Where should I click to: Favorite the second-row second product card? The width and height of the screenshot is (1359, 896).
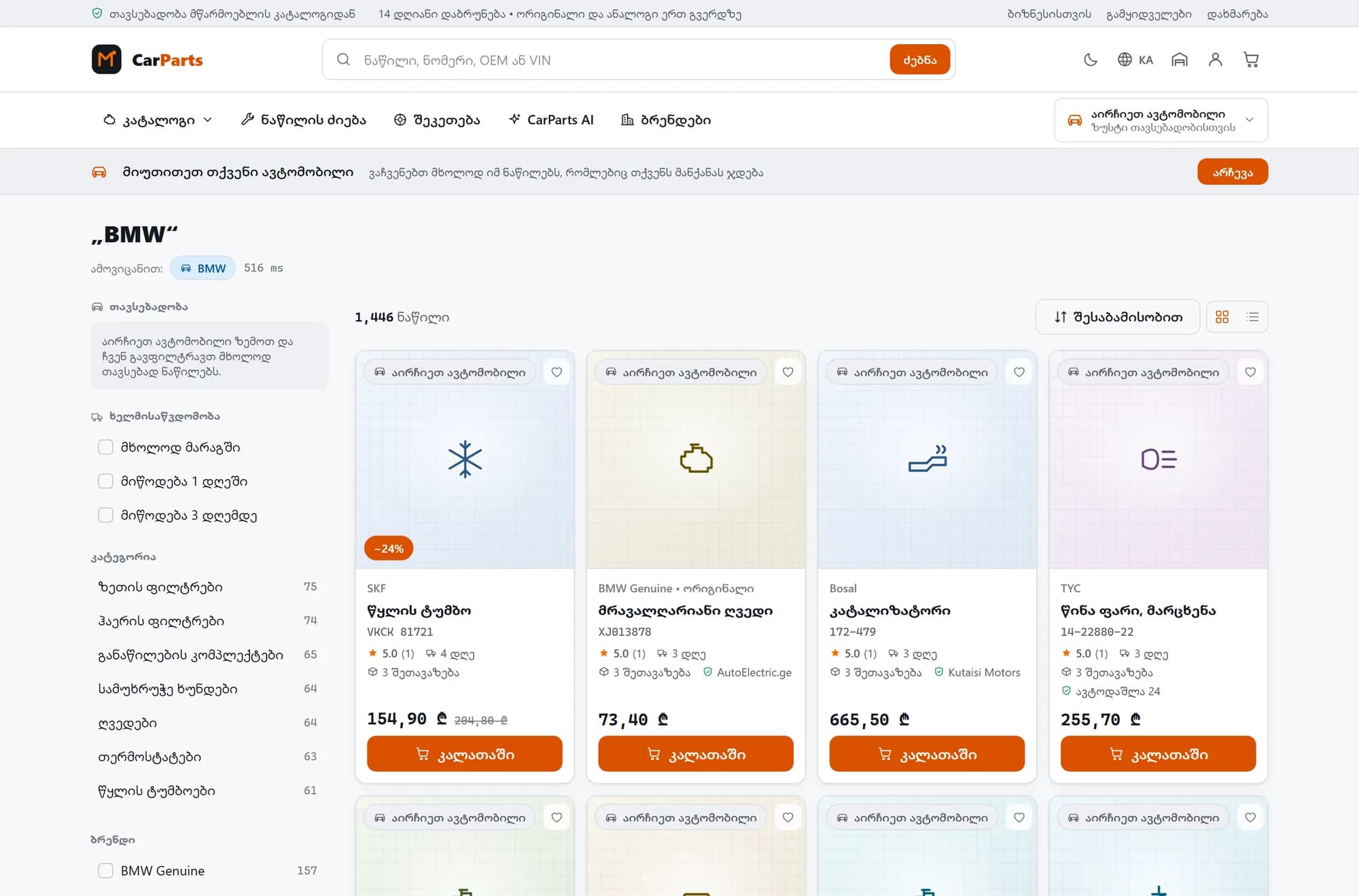[788, 818]
